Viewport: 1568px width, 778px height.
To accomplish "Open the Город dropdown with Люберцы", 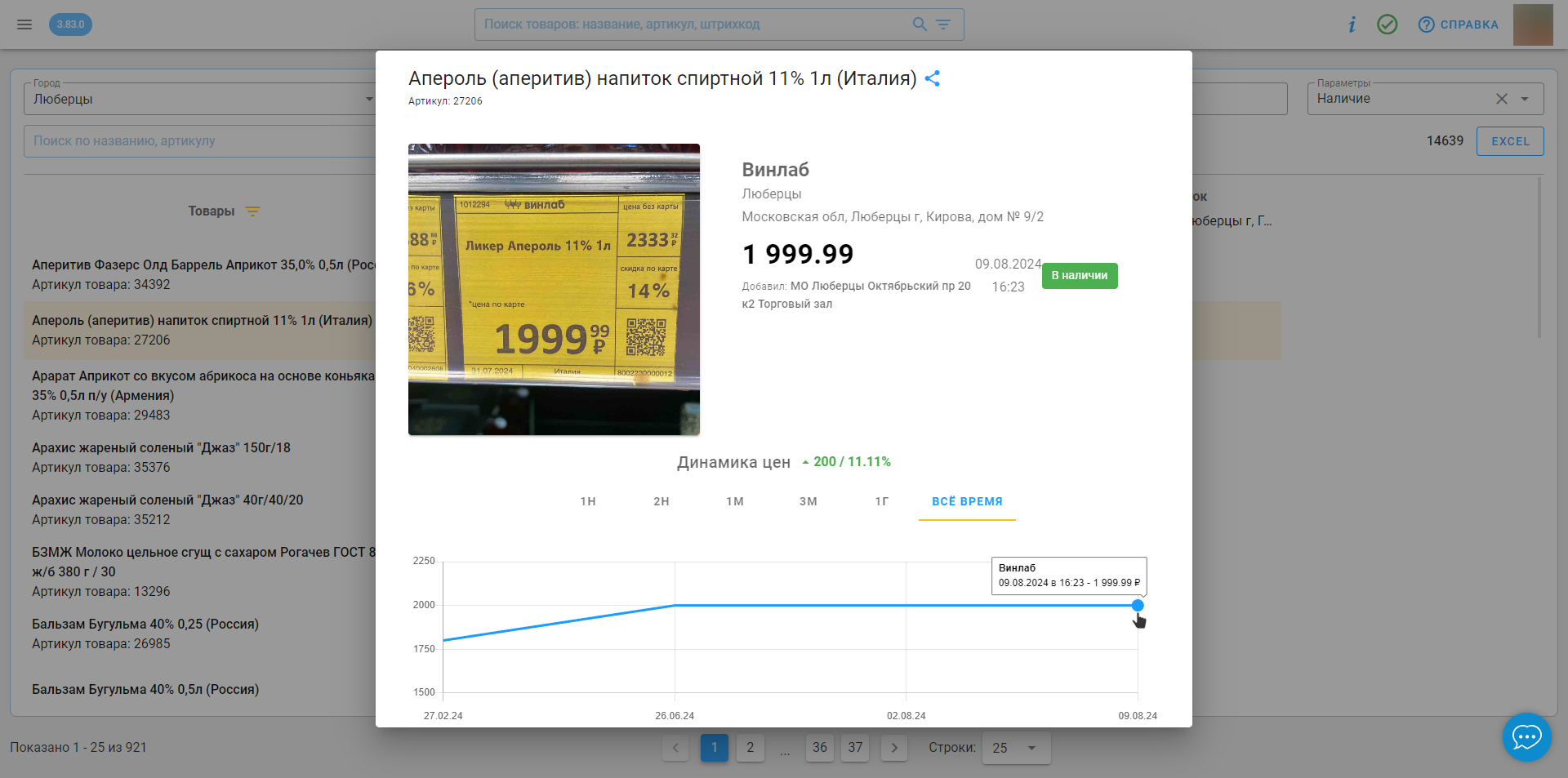I will (200, 99).
